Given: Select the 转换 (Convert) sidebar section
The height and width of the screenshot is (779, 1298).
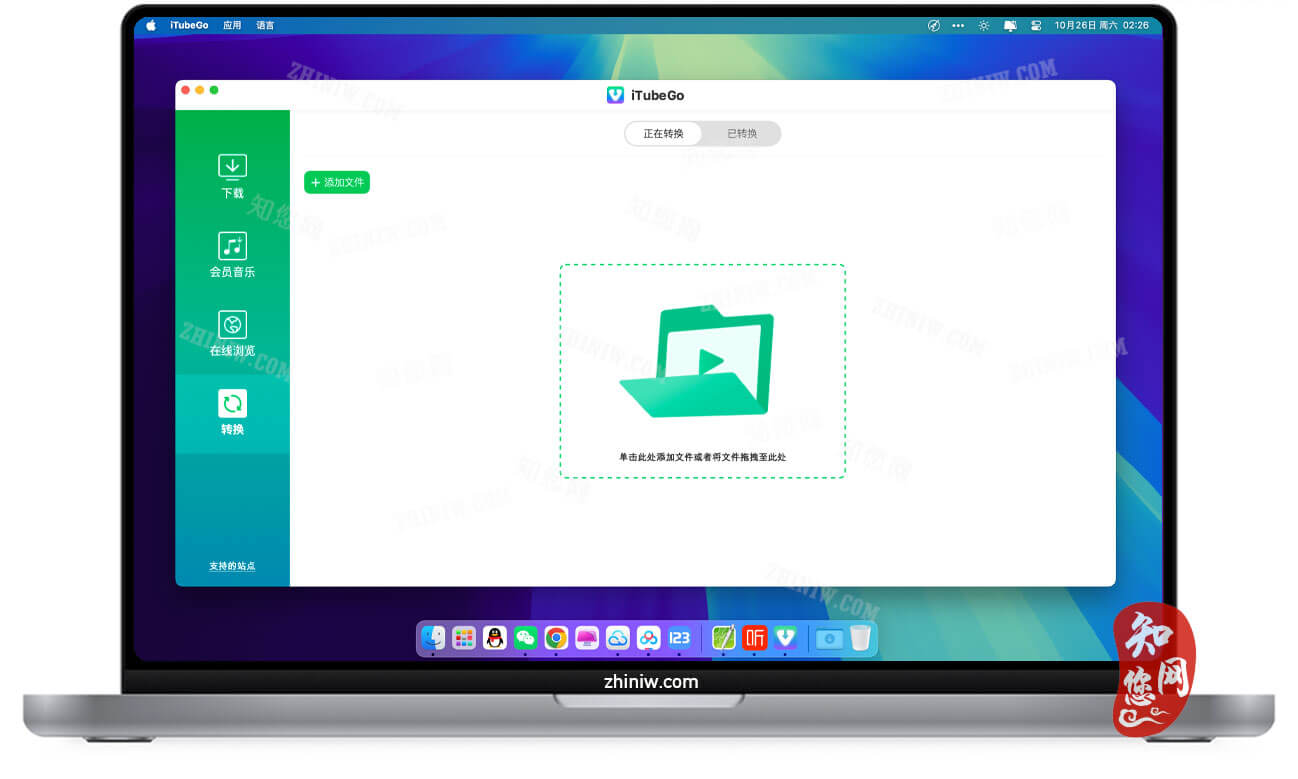Looking at the screenshot, I should tap(232, 413).
